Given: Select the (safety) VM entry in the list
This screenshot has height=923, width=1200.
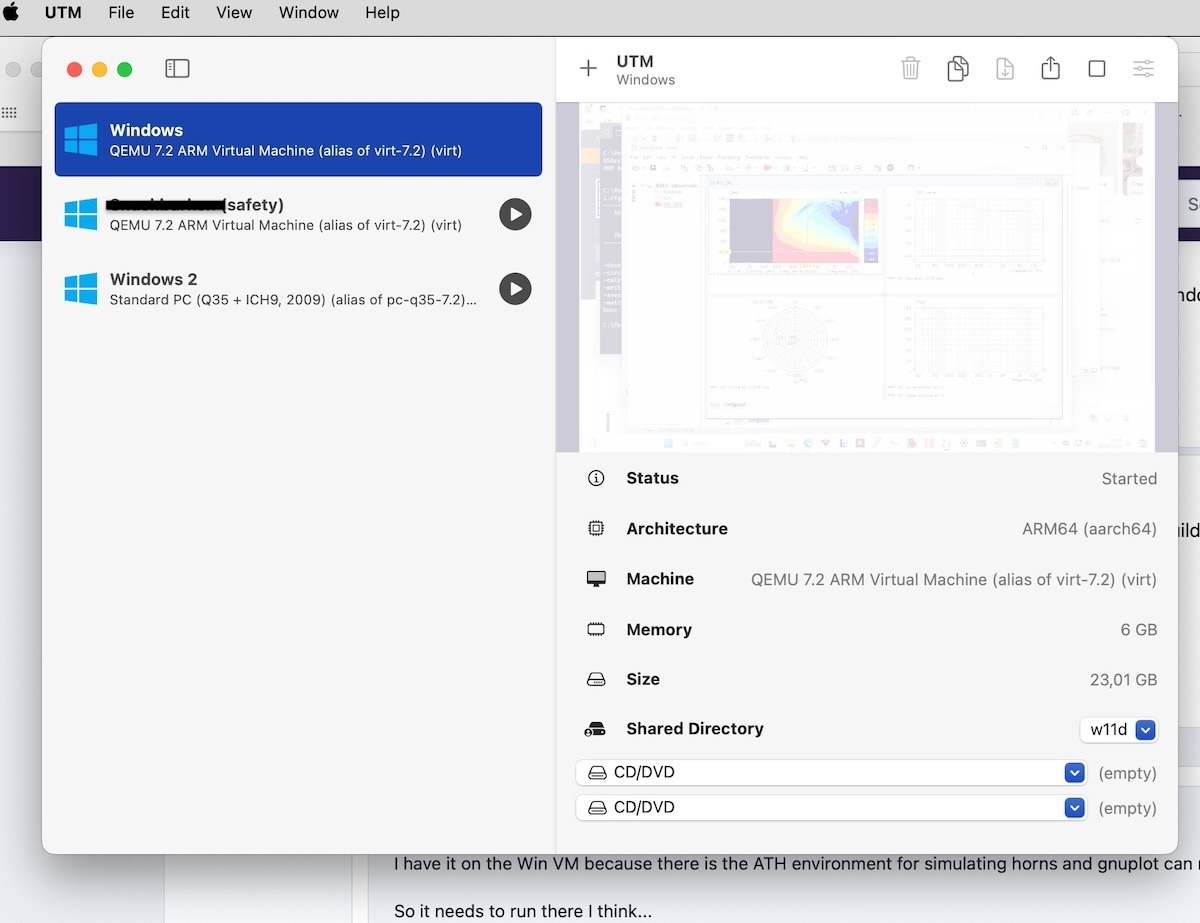Looking at the screenshot, I should [x=298, y=214].
